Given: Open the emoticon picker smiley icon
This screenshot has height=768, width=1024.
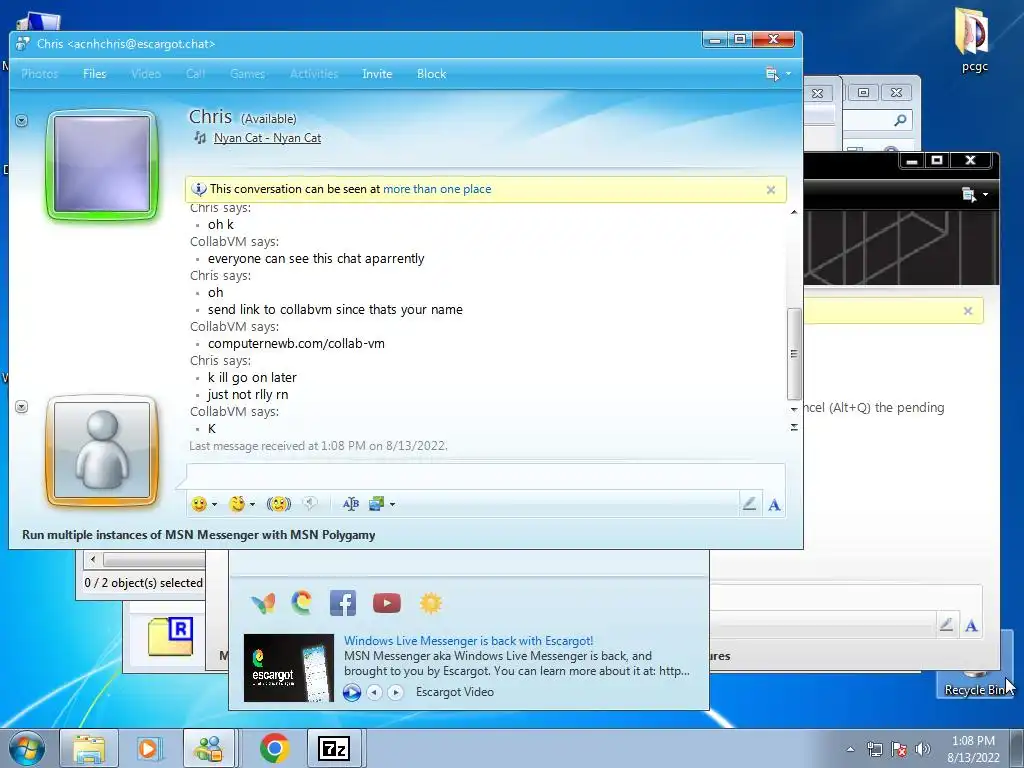Looking at the screenshot, I should click(199, 504).
